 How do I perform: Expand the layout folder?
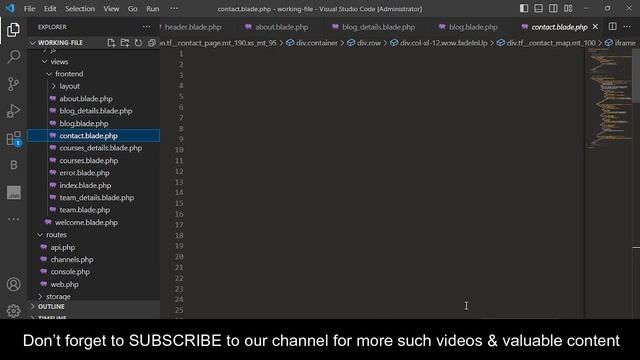(x=69, y=86)
